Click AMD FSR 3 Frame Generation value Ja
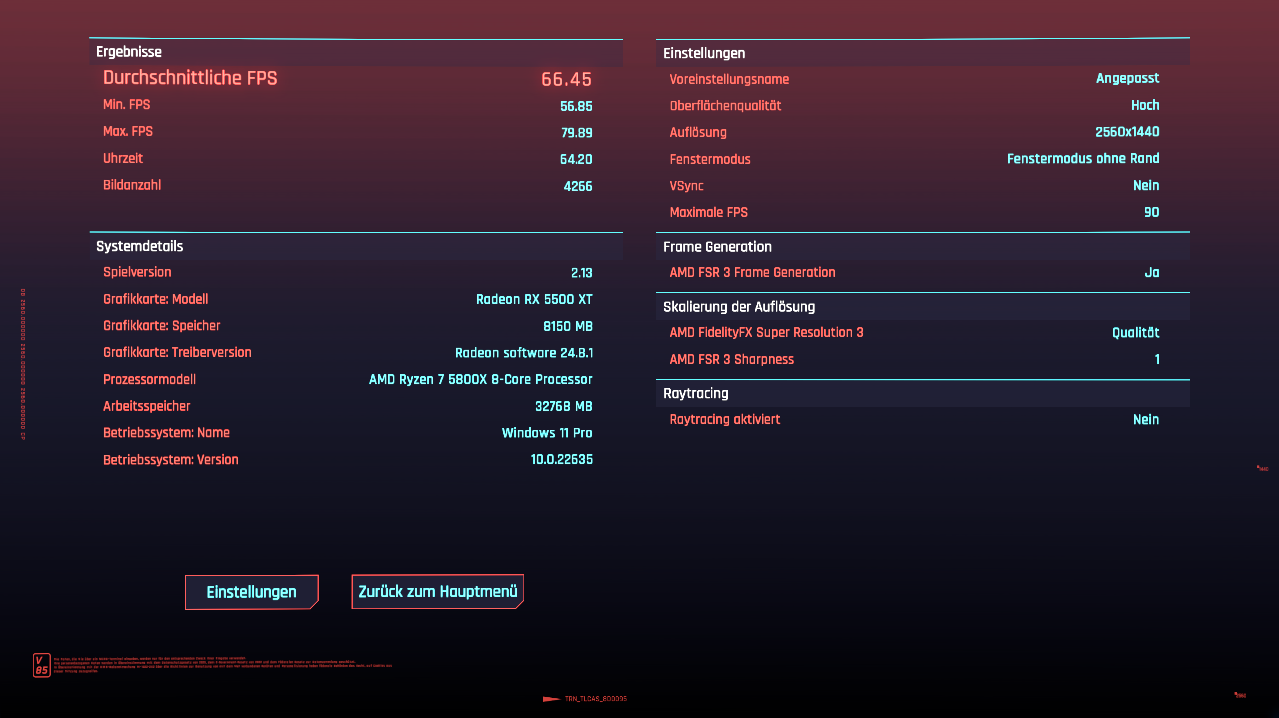1279x718 pixels. pos(1152,272)
